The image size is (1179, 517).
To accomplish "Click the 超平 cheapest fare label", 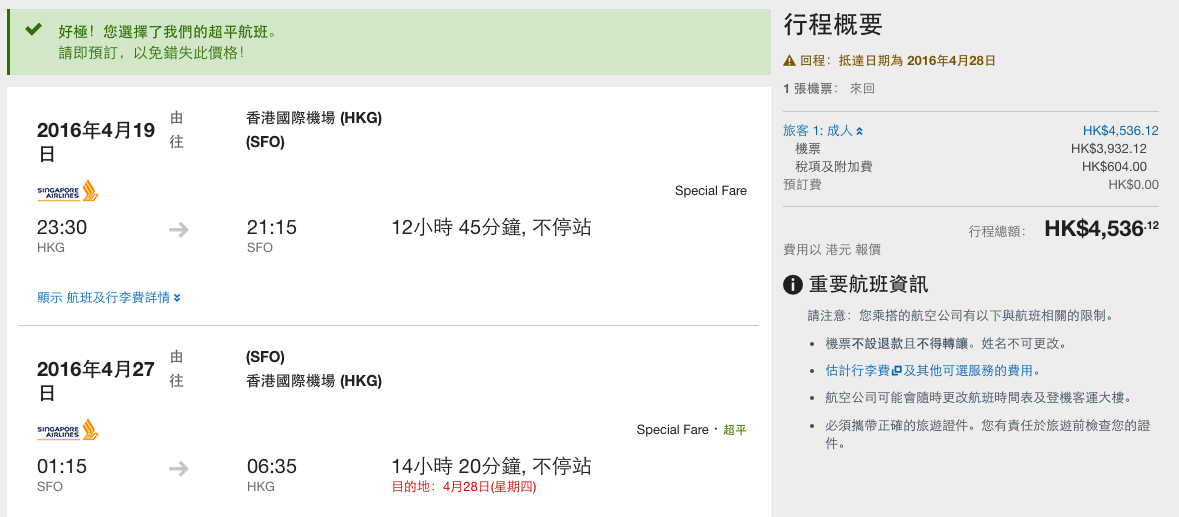I will (x=735, y=430).
